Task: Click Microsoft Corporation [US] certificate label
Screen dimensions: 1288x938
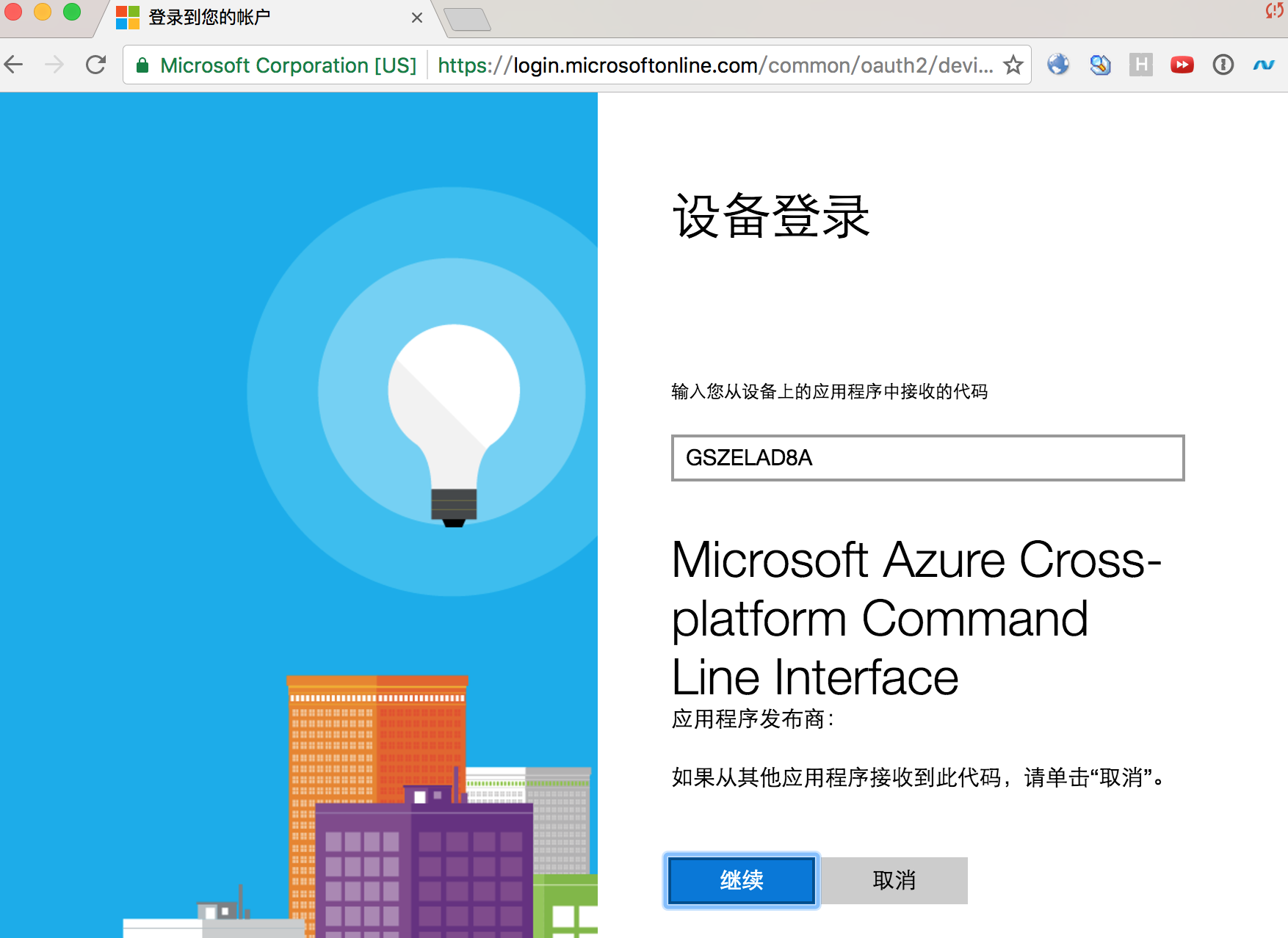Action: (288, 65)
